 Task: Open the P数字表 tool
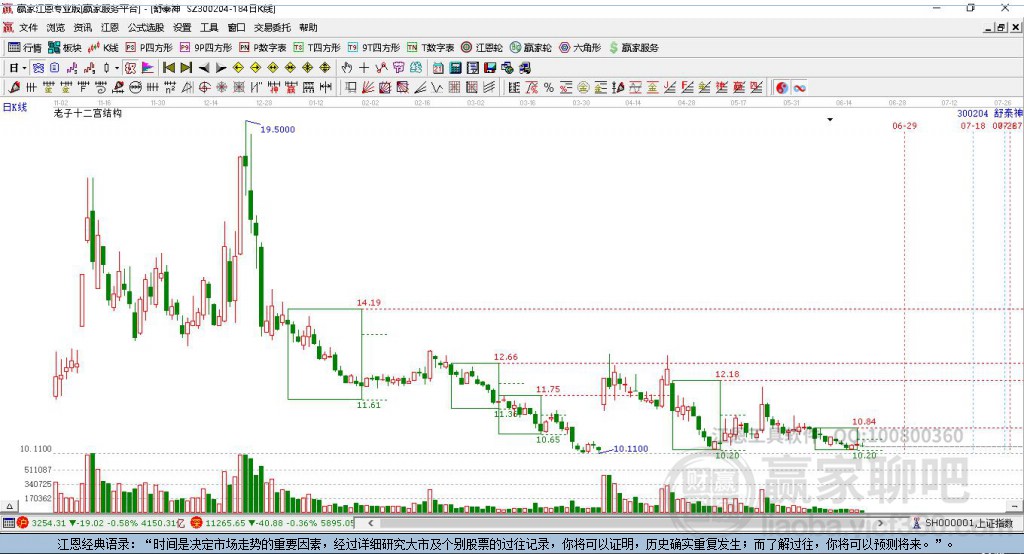[263, 48]
